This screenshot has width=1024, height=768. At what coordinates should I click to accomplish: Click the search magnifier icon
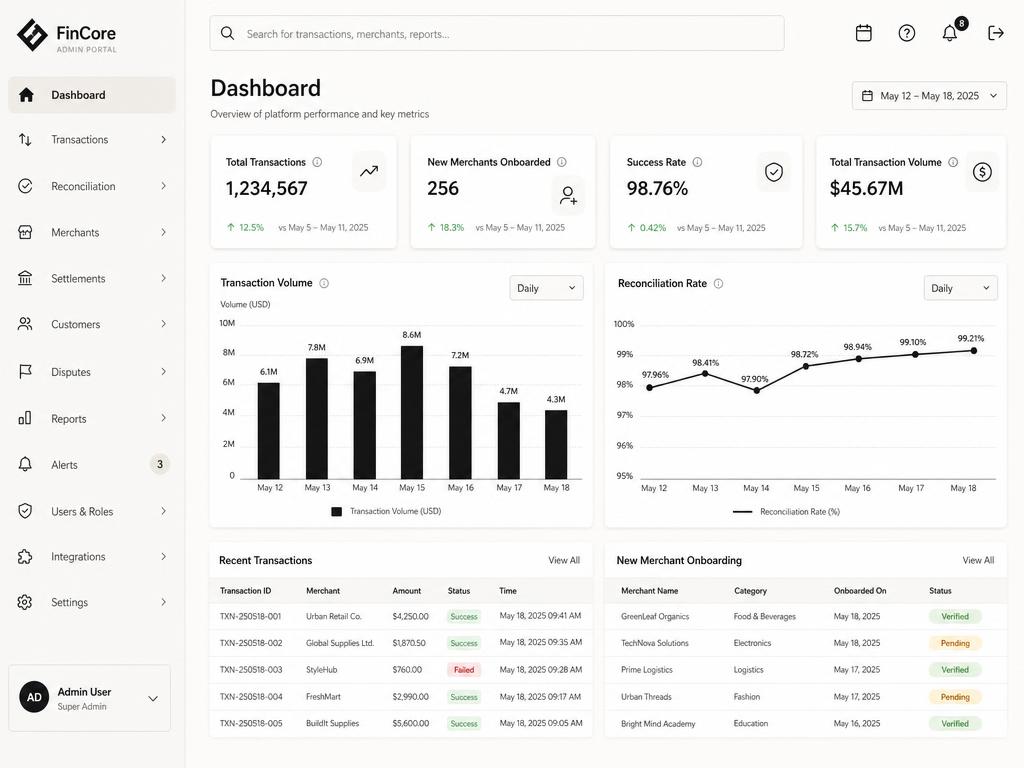227,33
